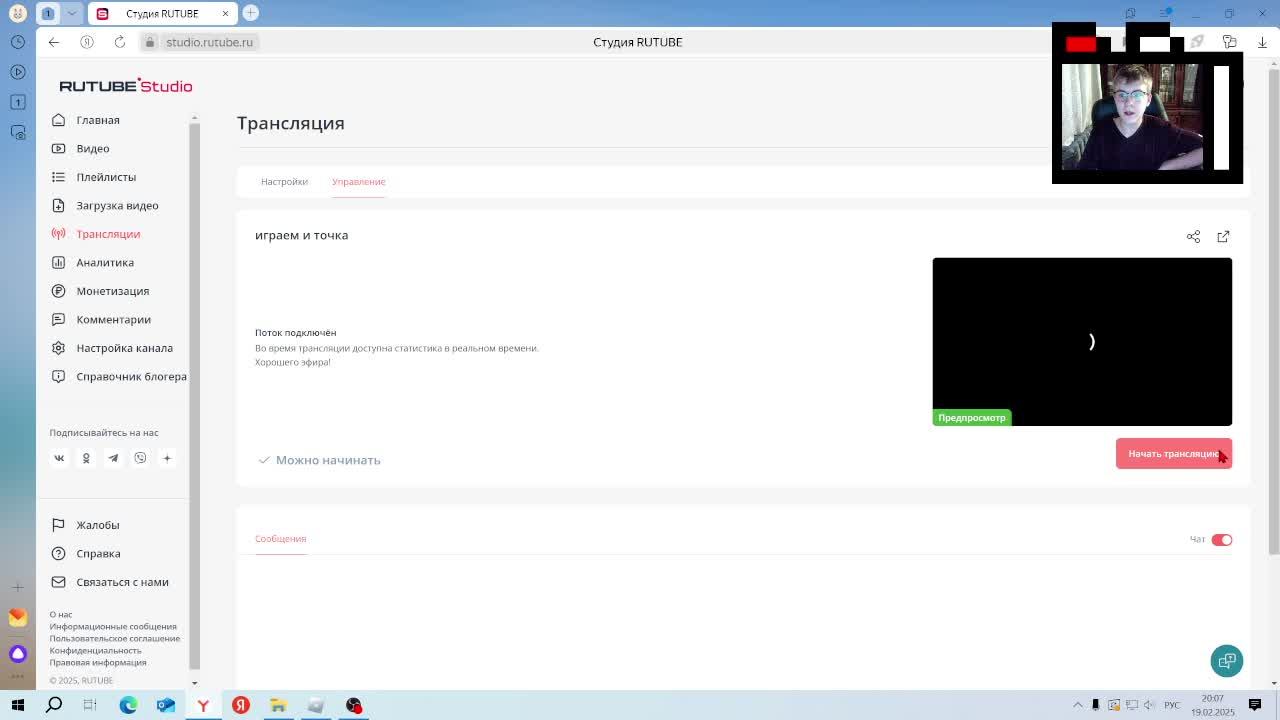
Task: Open Outlook from the taskbar
Action: click(x=166, y=705)
